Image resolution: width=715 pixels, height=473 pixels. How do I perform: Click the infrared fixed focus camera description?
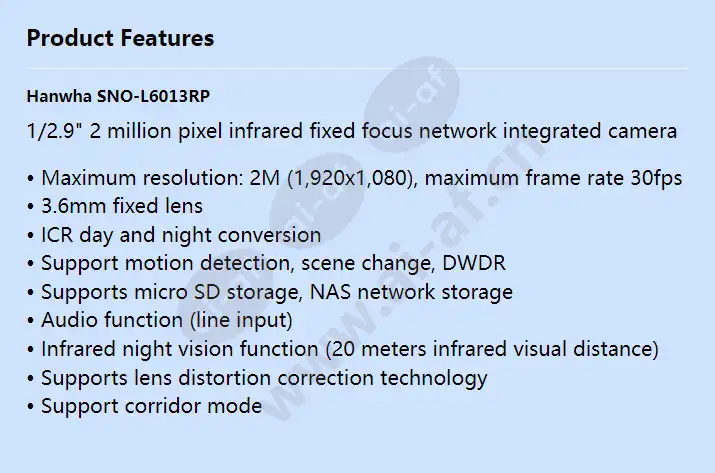(352, 131)
